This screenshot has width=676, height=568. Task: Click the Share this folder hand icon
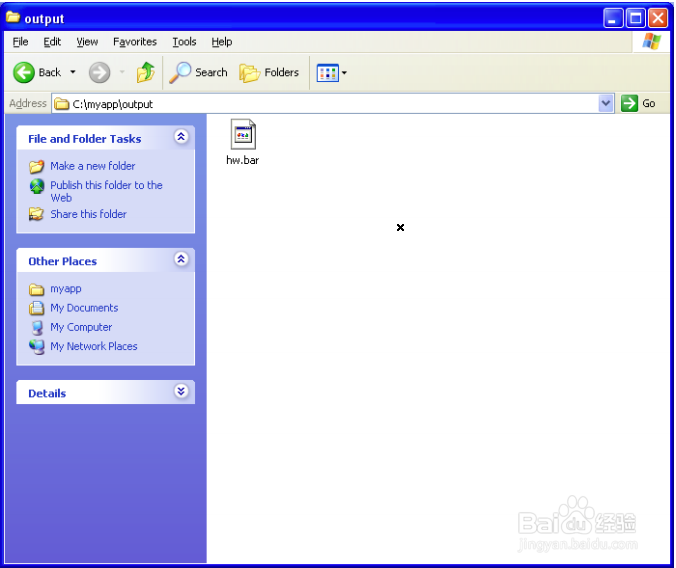pos(37,214)
